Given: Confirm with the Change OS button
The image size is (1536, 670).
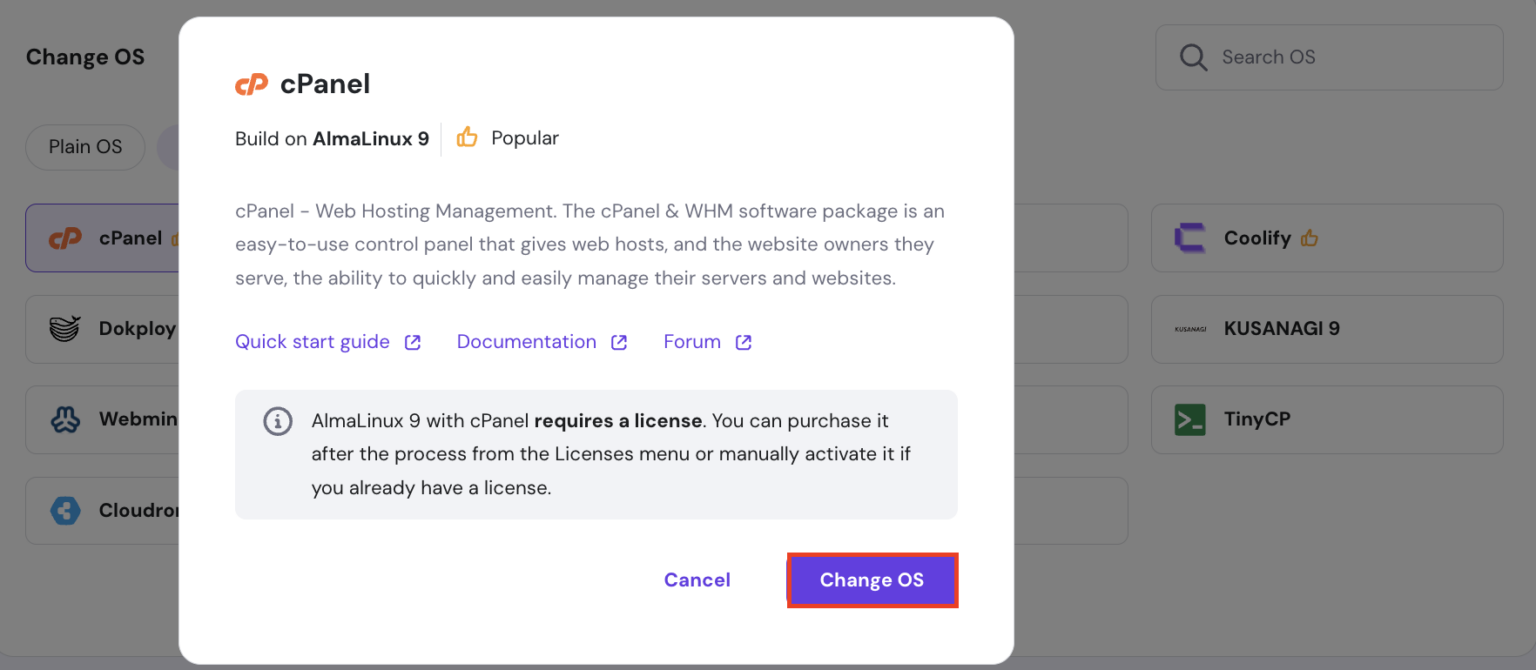Looking at the screenshot, I should 871,580.
